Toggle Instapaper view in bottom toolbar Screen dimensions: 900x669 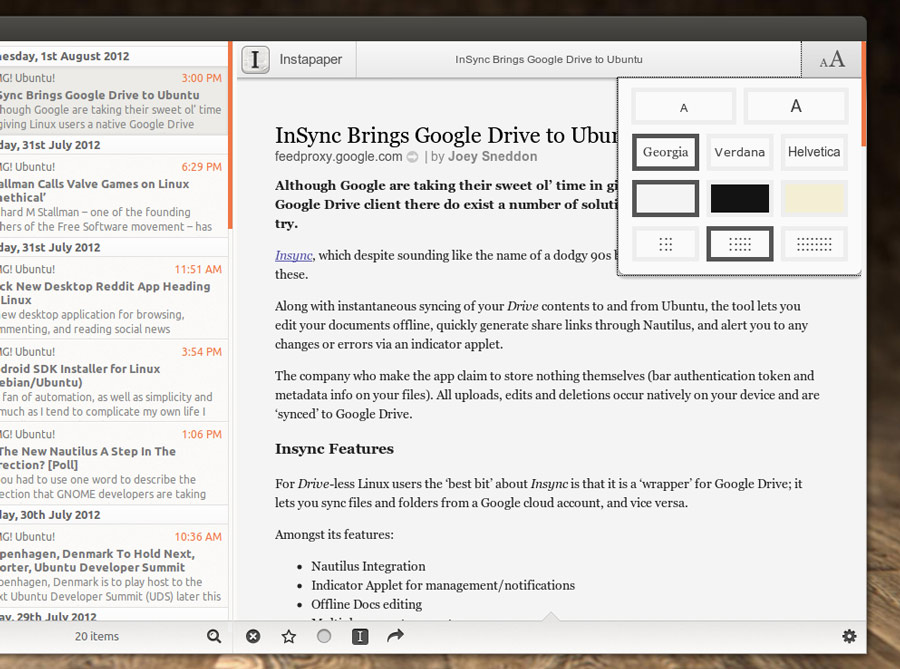[x=360, y=636]
